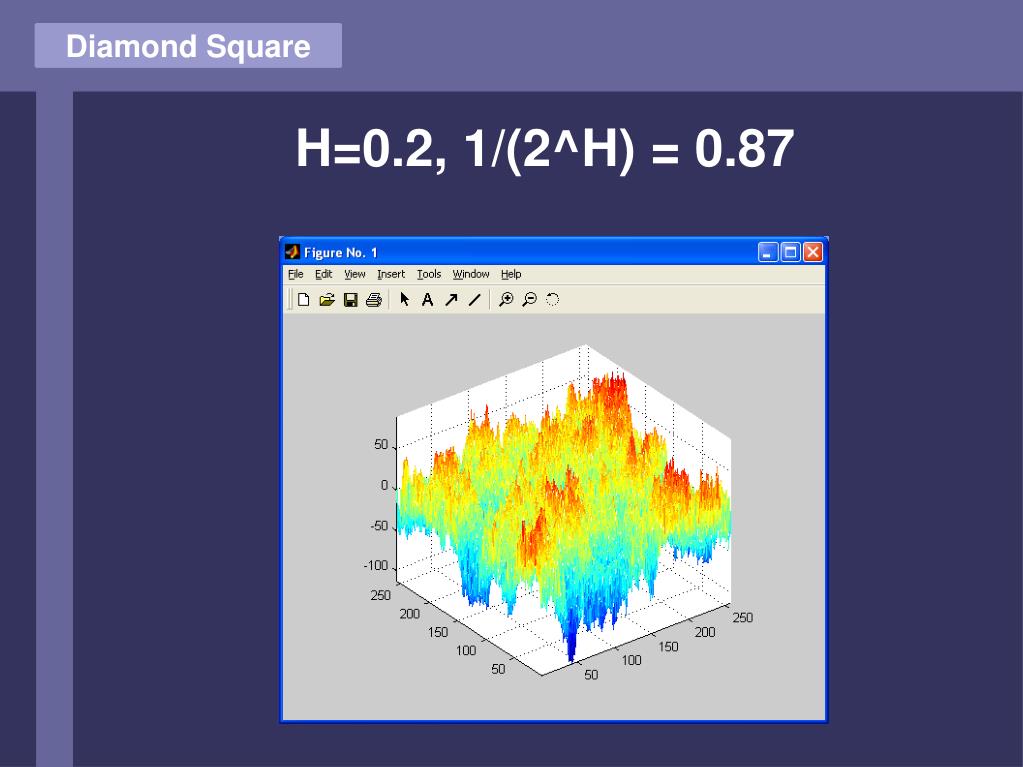
Task: Click the z-axis label 0
Action: point(384,485)
